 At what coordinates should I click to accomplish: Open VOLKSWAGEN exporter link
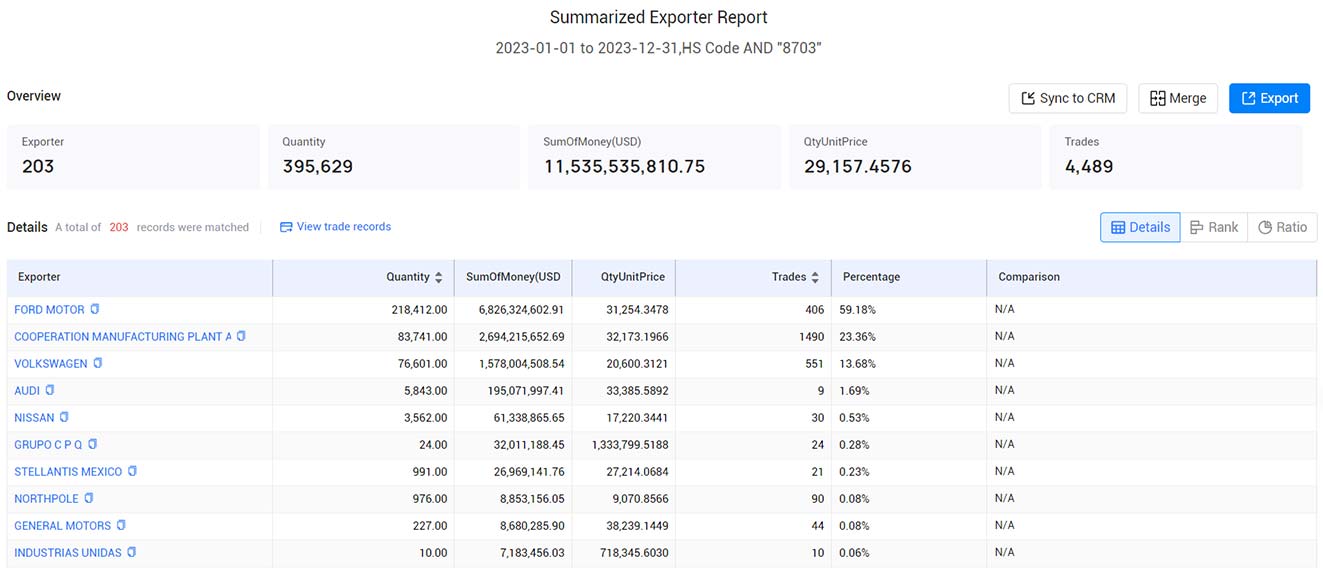click(x=51, y=364)
